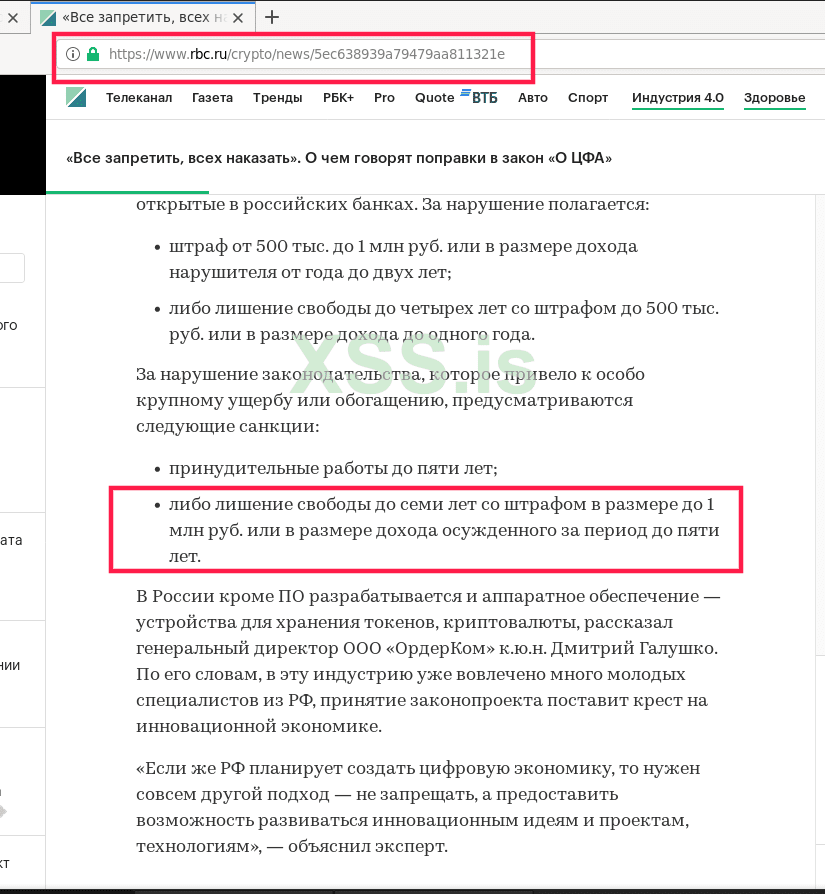This screenshot has width=825, height=894.
Task: Open page info with the ⓘ icon
Action: click(x=71, y=55)
